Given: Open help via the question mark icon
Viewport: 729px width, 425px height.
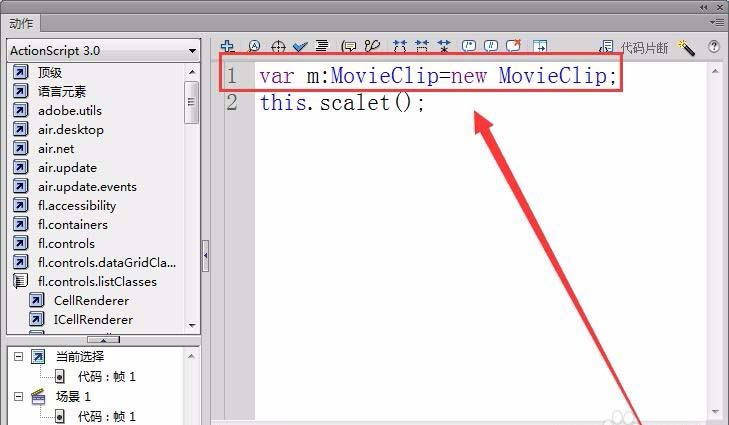Looking at the screenshot, I should pos(714,46).
